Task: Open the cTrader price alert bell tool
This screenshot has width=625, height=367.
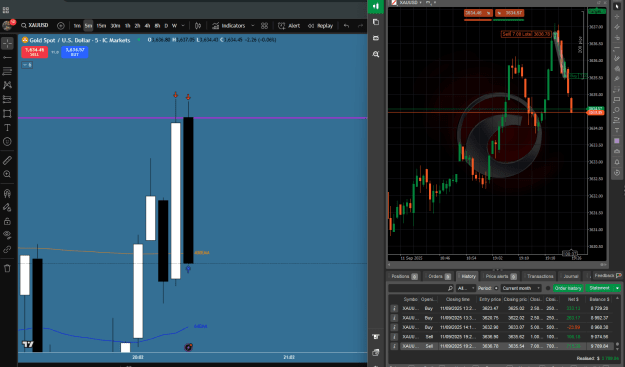Action: coord(617,162)
